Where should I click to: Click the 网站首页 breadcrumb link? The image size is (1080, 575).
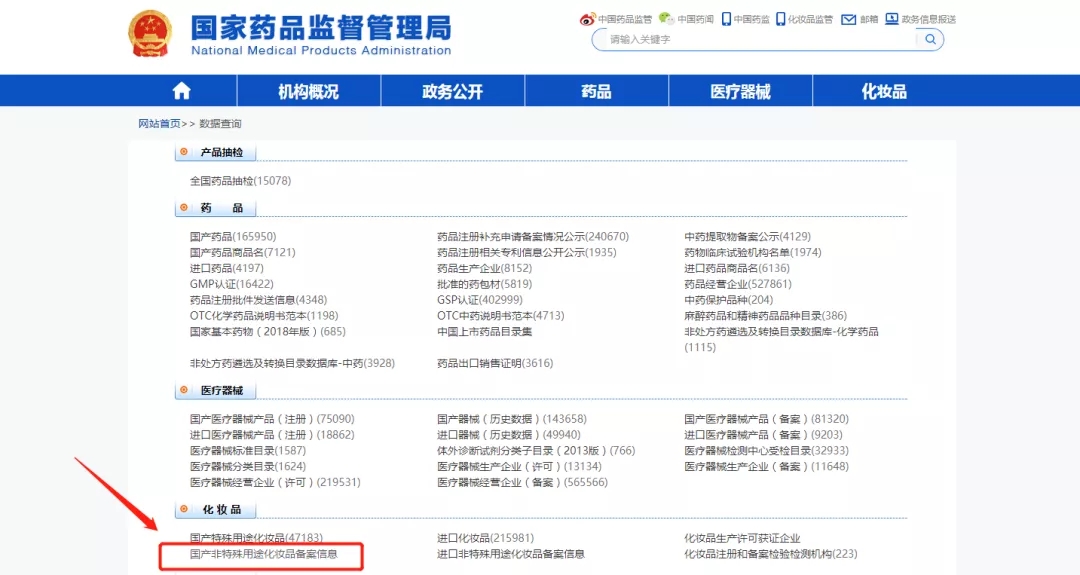coord(159,124)
